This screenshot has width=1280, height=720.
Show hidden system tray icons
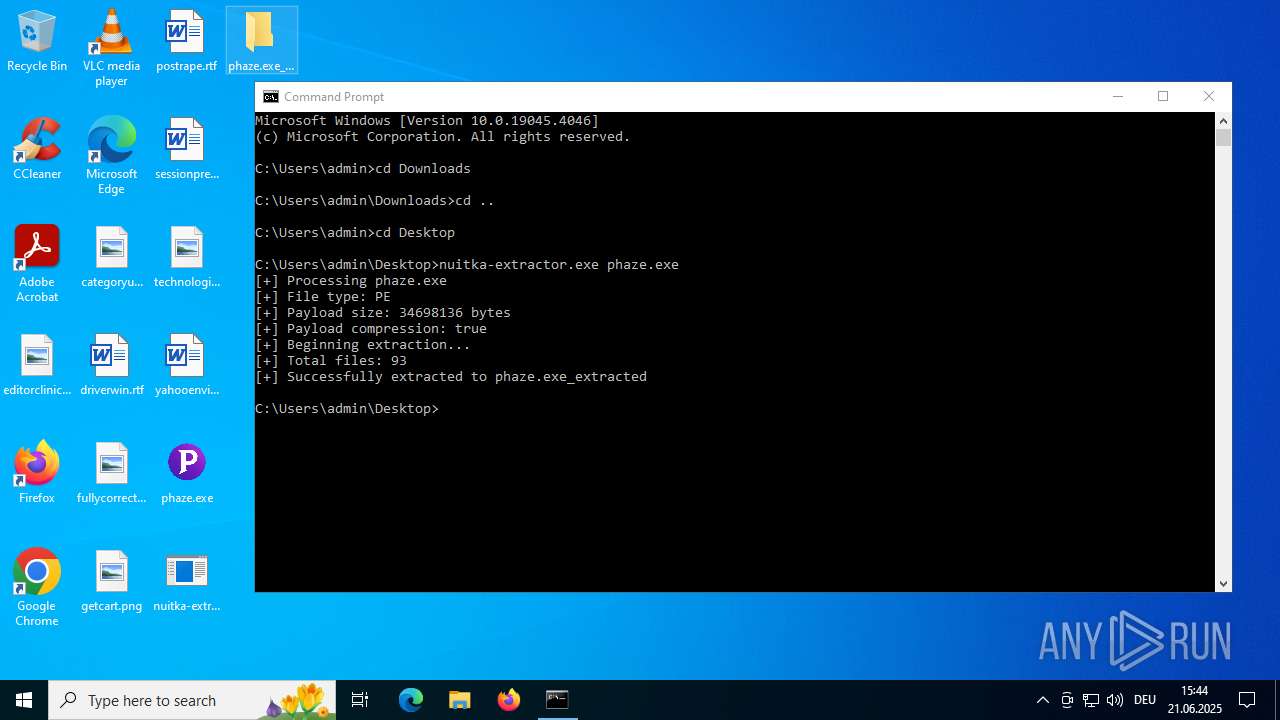click(x=1043, y=700)
